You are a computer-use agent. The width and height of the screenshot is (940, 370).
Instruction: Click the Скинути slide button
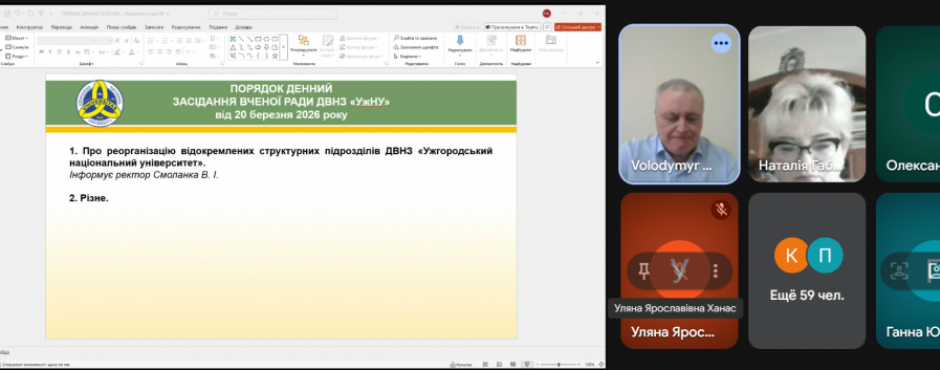17,47
